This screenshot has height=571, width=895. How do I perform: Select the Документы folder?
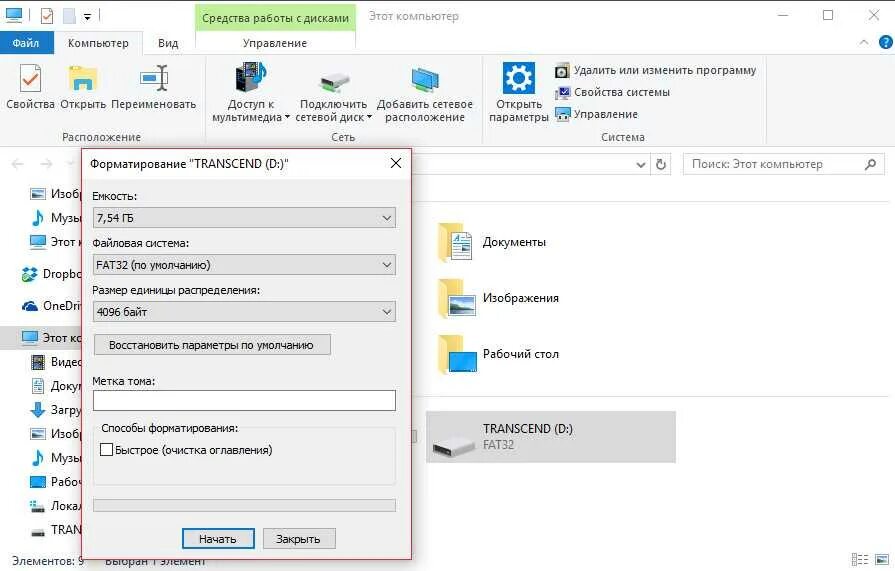492,242
